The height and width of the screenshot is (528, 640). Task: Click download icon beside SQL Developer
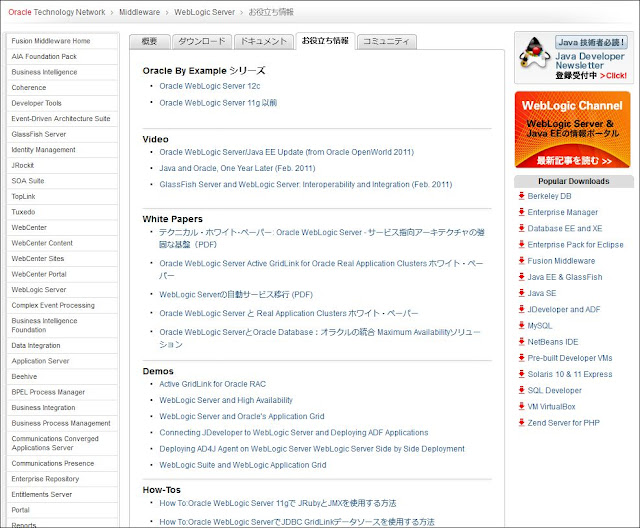(x=521, y=390)
